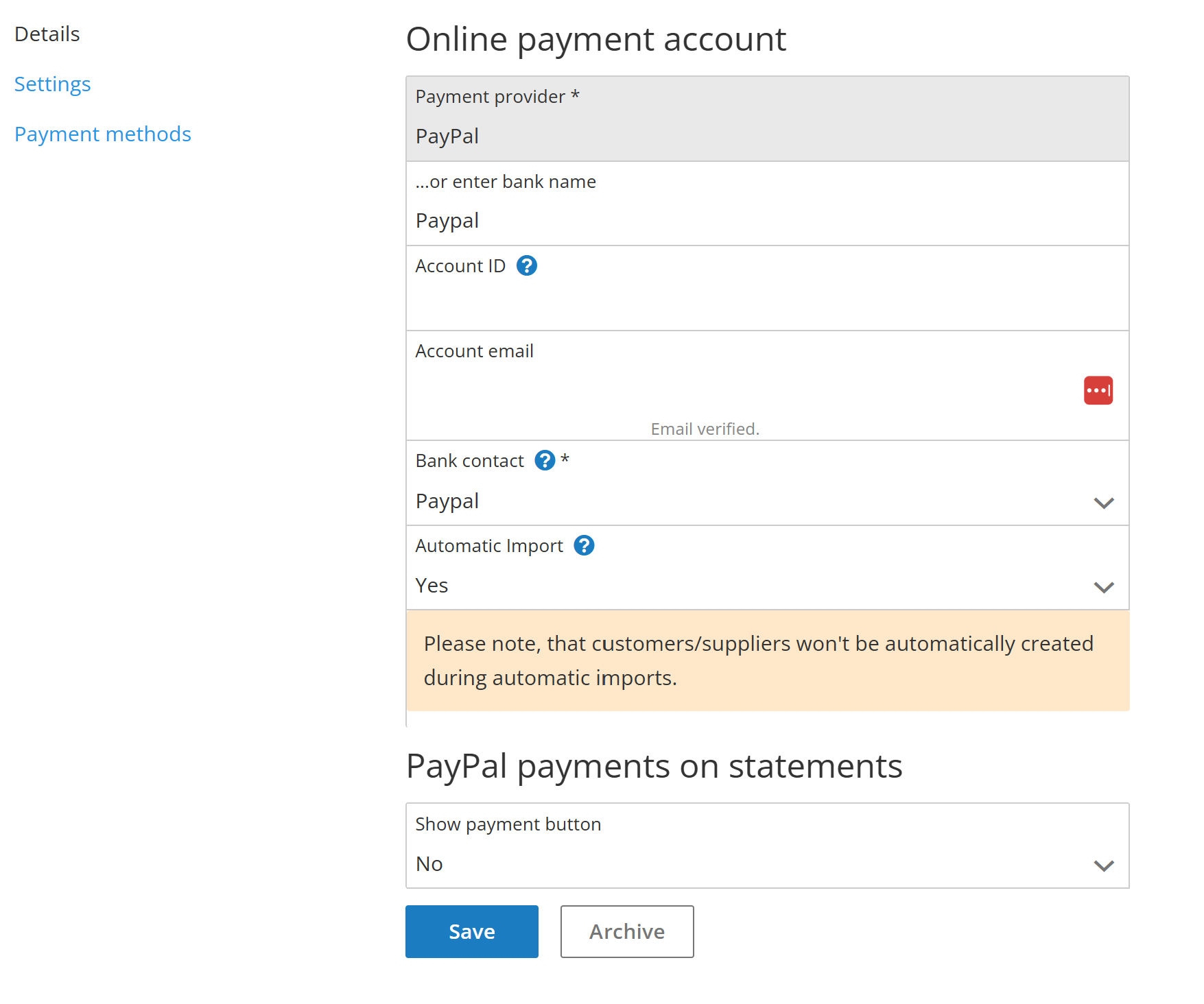Click the disabled Payment provider field
Screen dimensions: 1204x1004
click(x=767, y=119)
